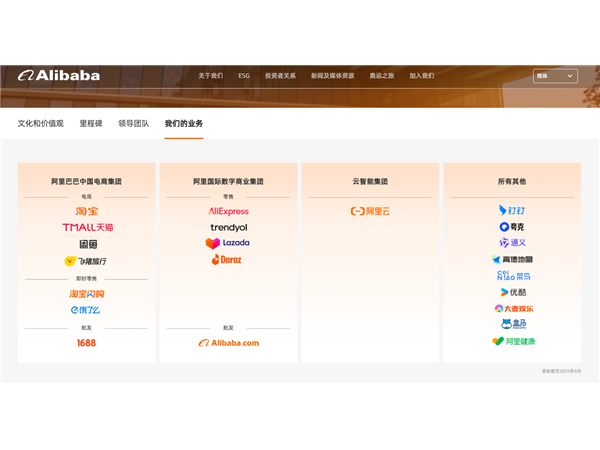Viewport: 600px width, 450px height.
Task: Click the 阿里国际数字商业集团 heading
Action: (x=228, y=181)
